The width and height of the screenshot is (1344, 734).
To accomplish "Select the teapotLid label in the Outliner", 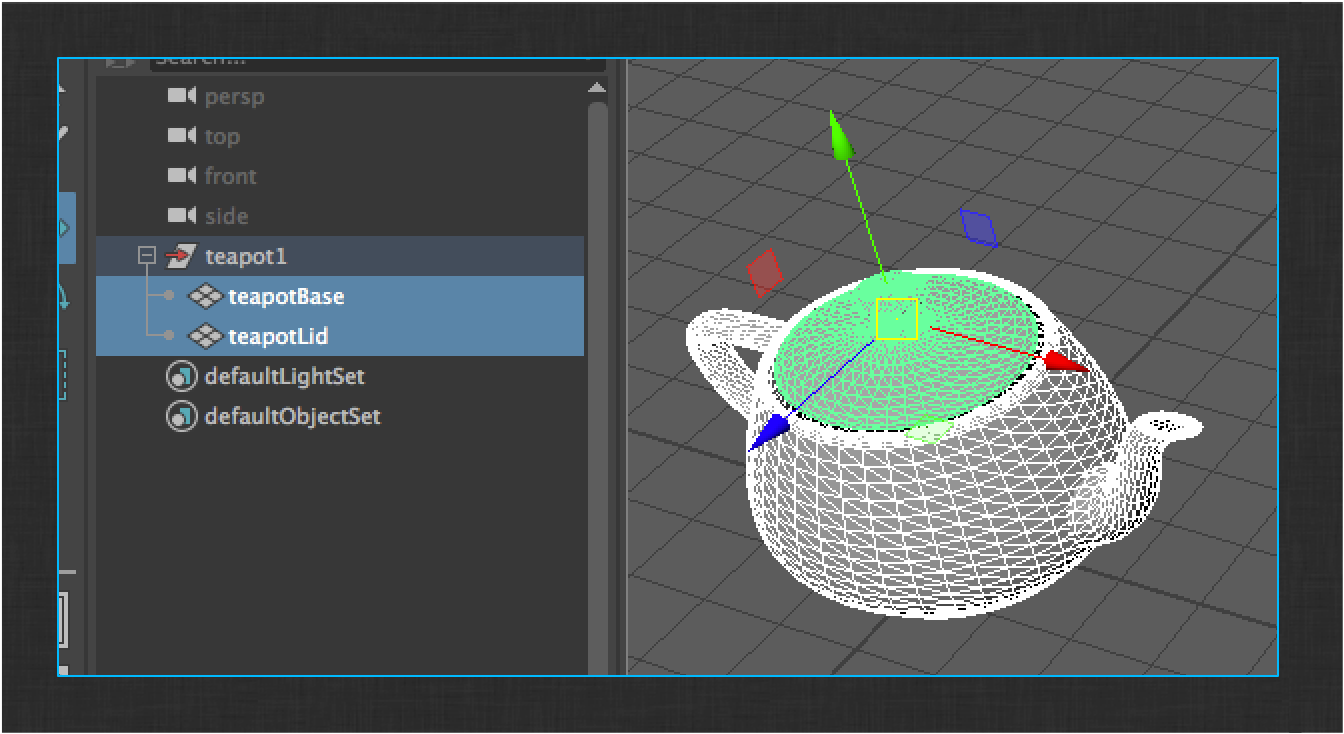I will 279,336.
